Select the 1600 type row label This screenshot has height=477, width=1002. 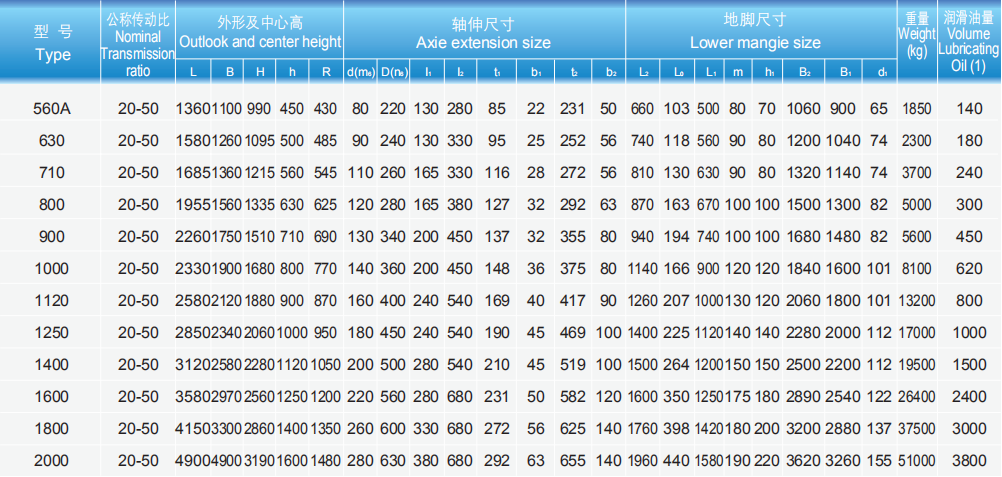point(52,396)
